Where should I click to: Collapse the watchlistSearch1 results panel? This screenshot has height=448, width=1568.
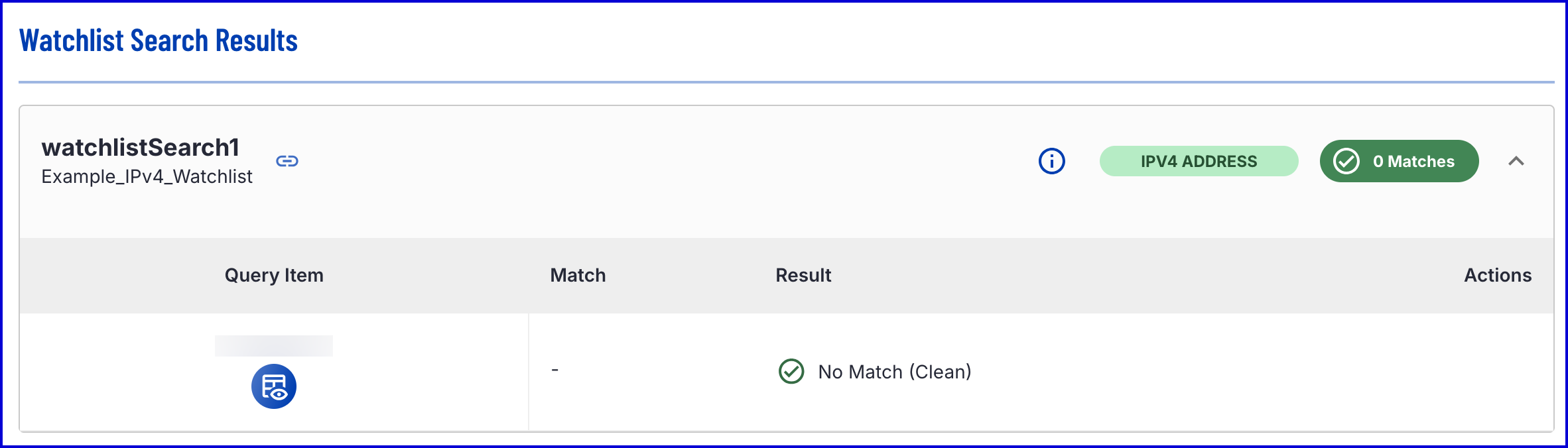(x=1516, y=161)
